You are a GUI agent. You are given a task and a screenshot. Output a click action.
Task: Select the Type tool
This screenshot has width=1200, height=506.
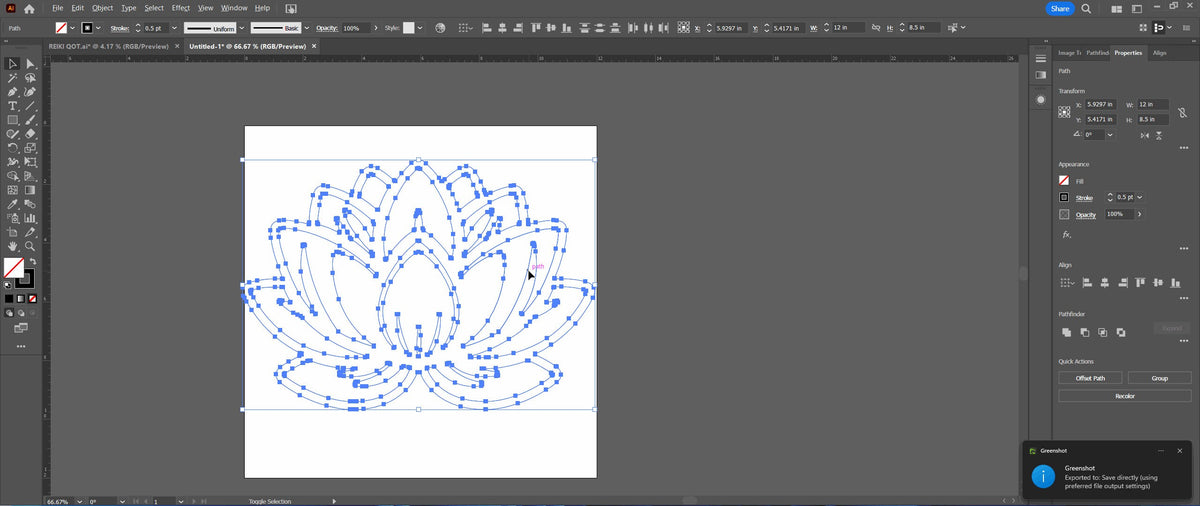pyautogui.click(x=13, y=106)
